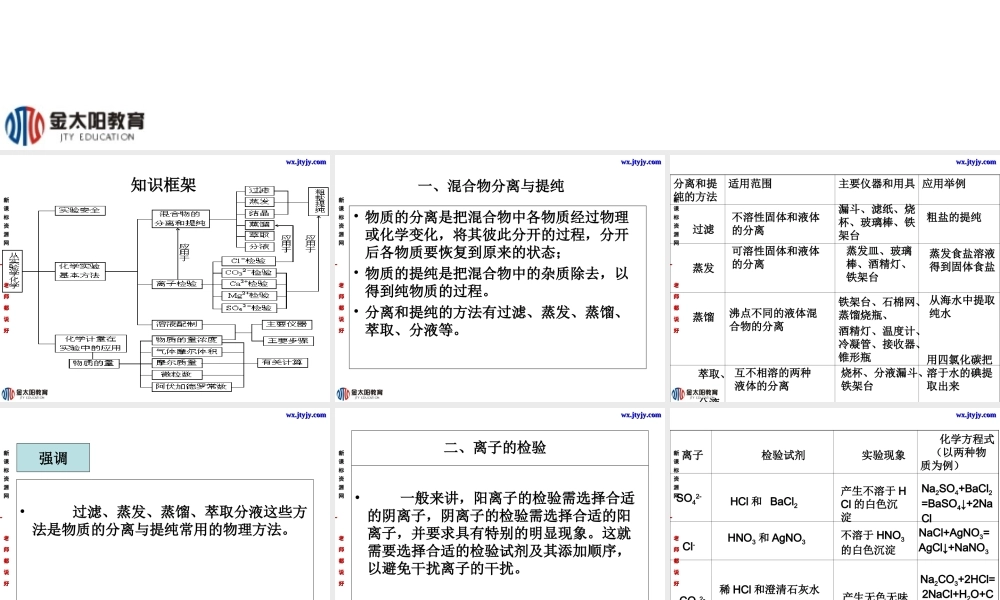1000x600 pixels.
Task: Click the 过滤 box in the diagram
Action: coord(260,191)
